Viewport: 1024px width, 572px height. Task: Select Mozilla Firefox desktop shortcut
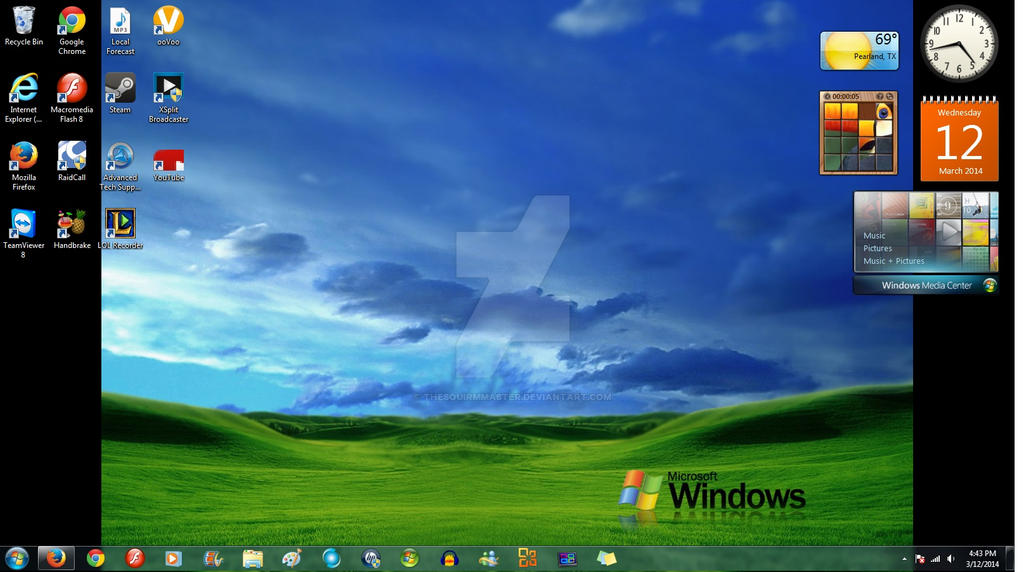pyautogui.click(x=24, y=166)
